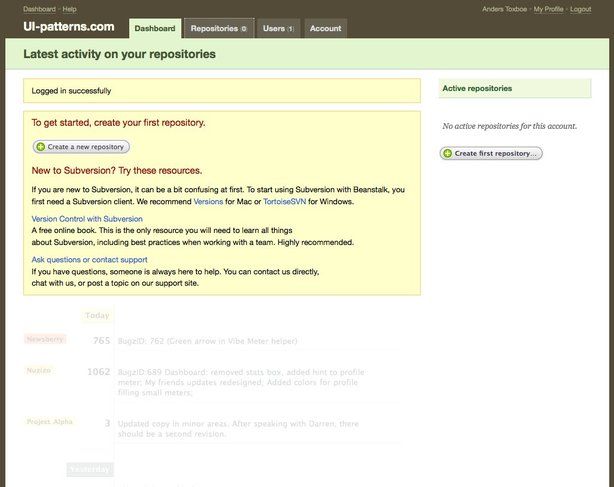Click green plus icon on Create a new repository
The image size is (614, 487).
pyautogui.click(x=41, y=147)
